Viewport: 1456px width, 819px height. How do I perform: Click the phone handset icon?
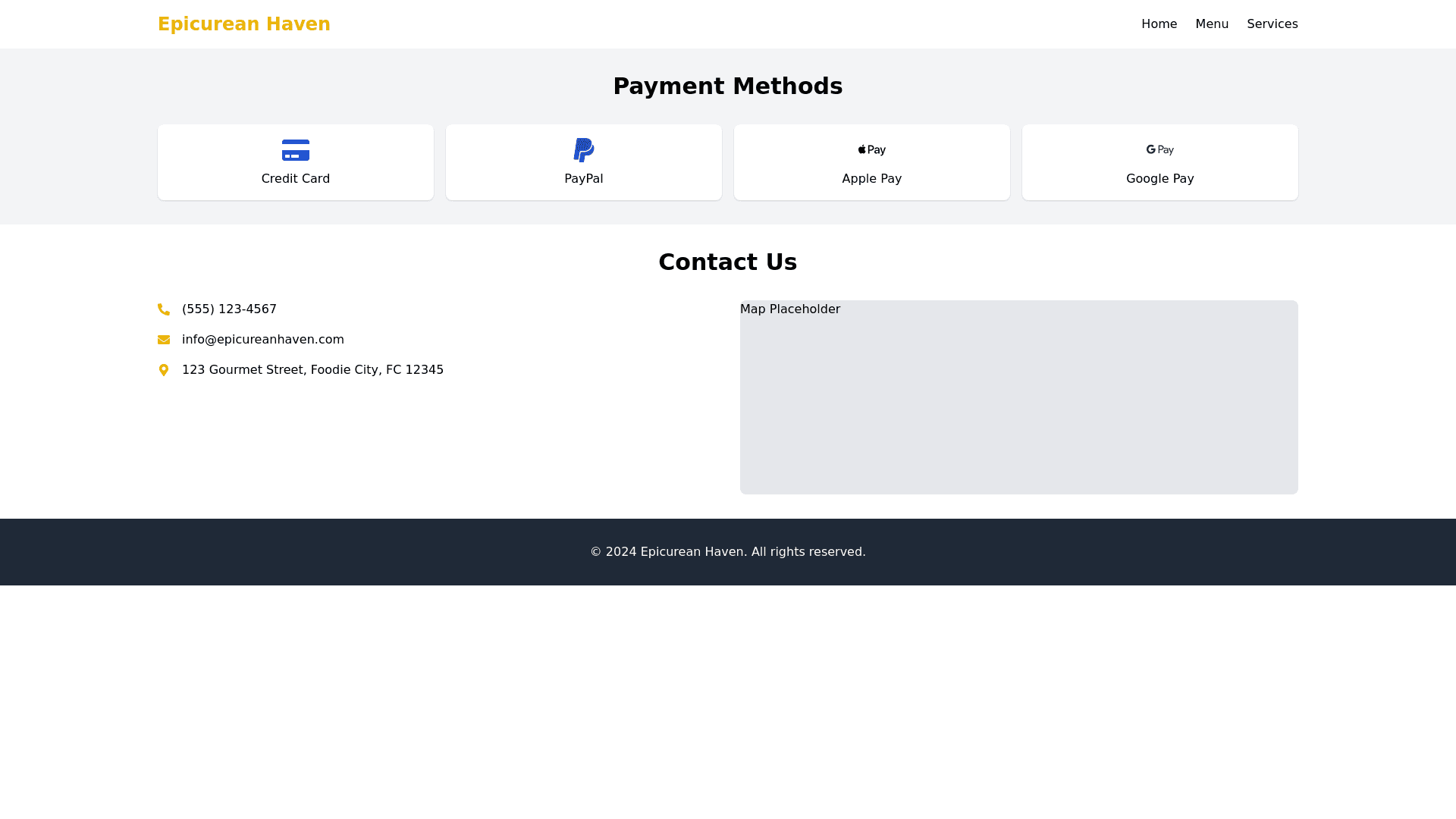click(x=164, y=309)
